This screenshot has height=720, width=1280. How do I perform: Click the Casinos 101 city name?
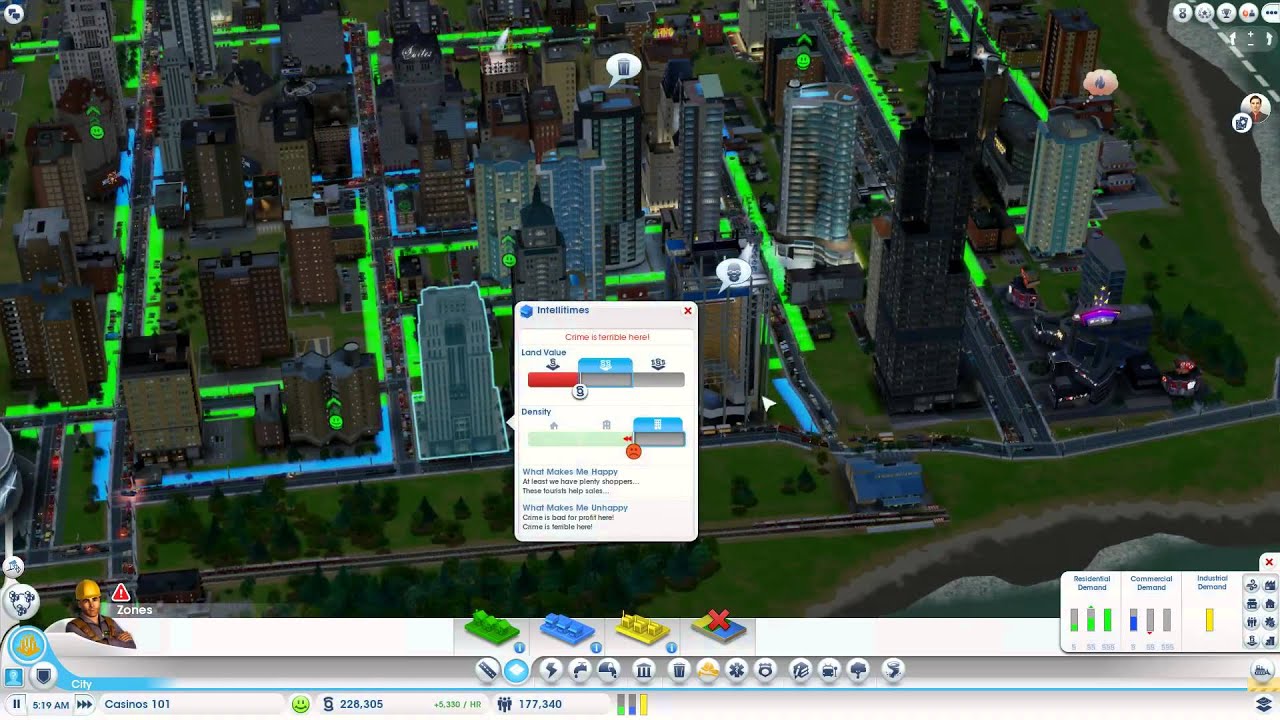click(x=137, y=704)
